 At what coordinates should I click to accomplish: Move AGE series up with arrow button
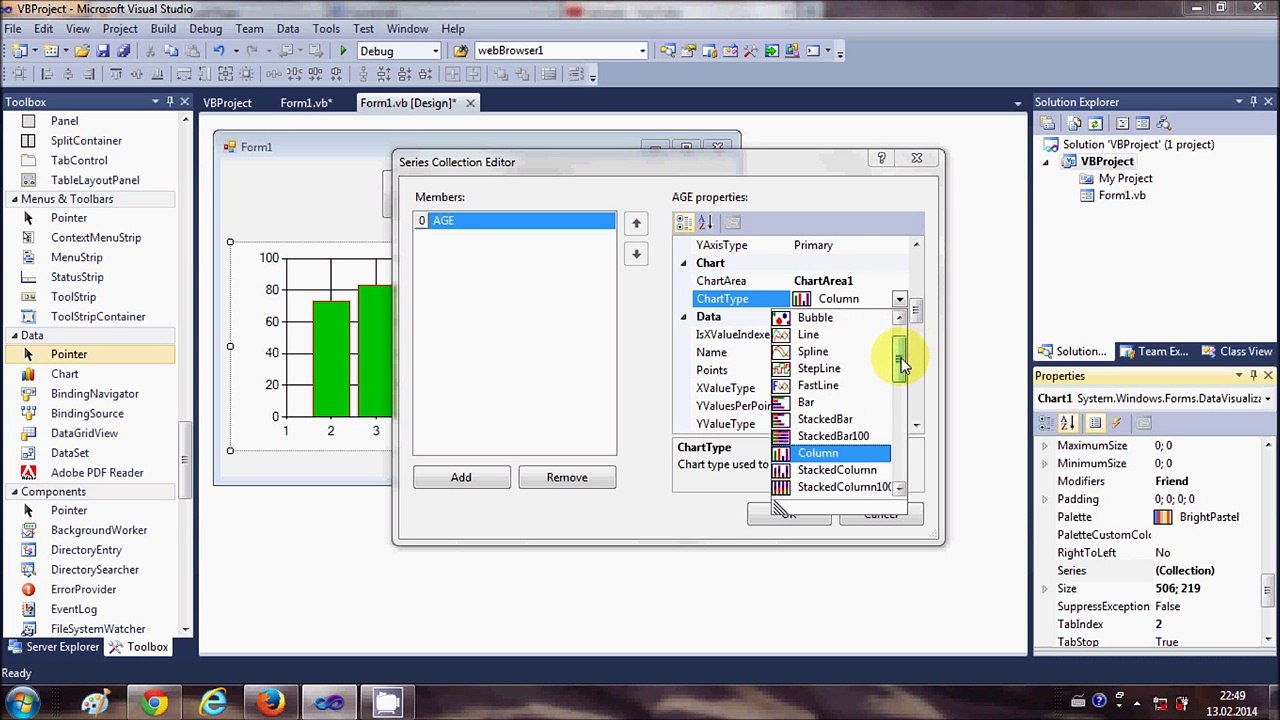pos(636,223)
